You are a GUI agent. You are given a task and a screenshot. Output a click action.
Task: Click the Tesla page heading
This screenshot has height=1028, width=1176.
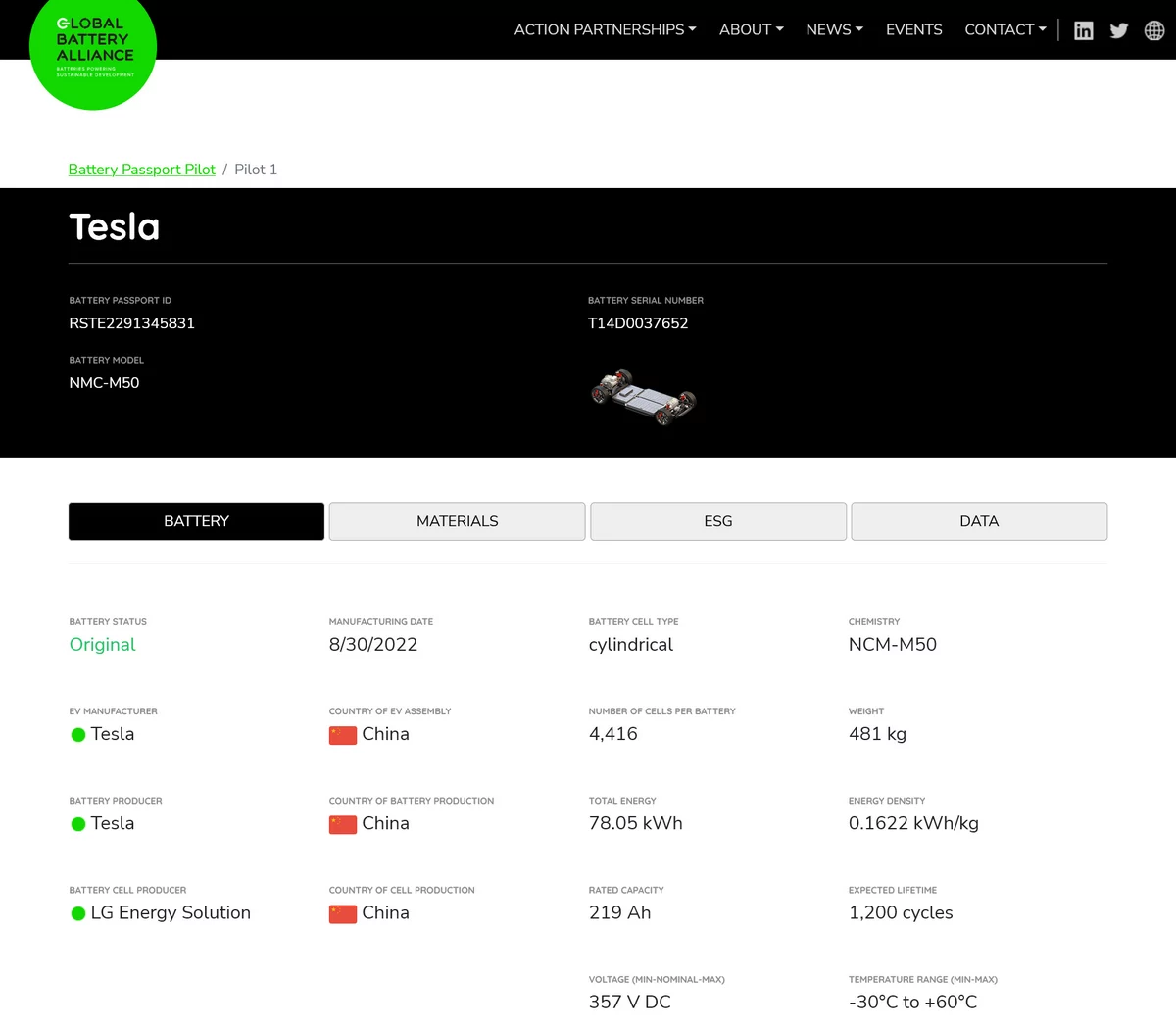pyautogui.click(x=115, y=227)
